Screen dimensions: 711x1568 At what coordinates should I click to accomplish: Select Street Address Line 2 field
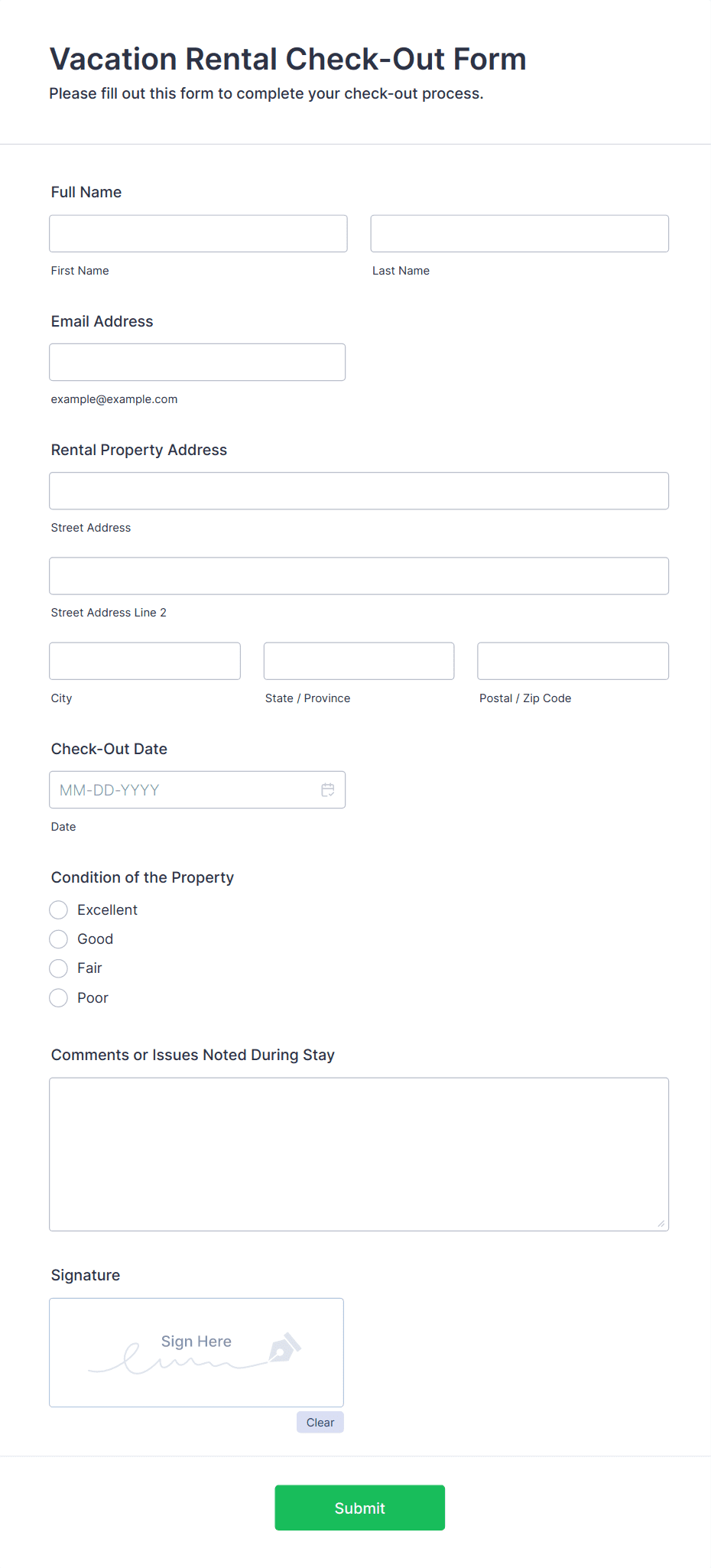tap(359, 576)
